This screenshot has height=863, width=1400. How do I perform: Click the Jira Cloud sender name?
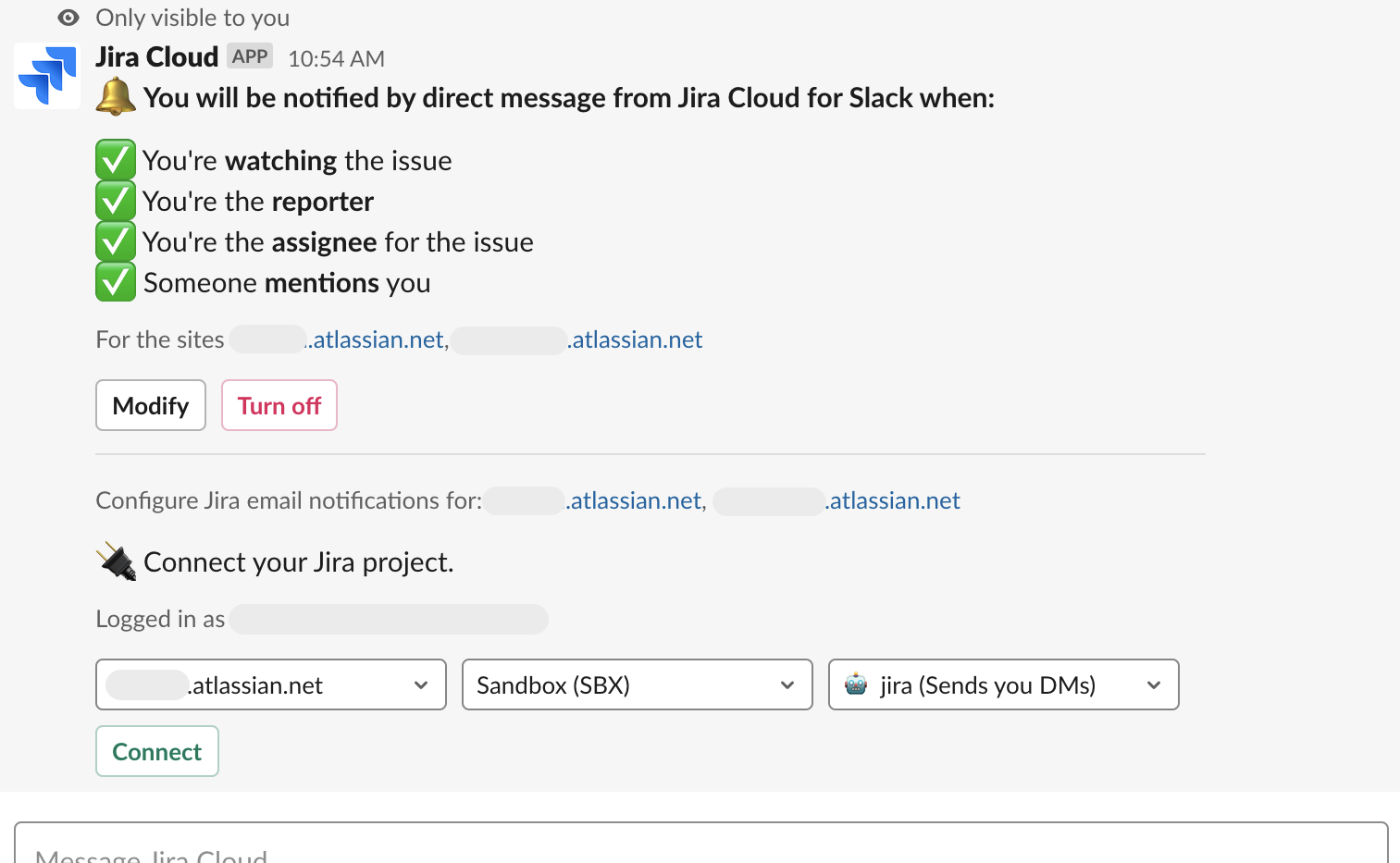coord(156,57)
